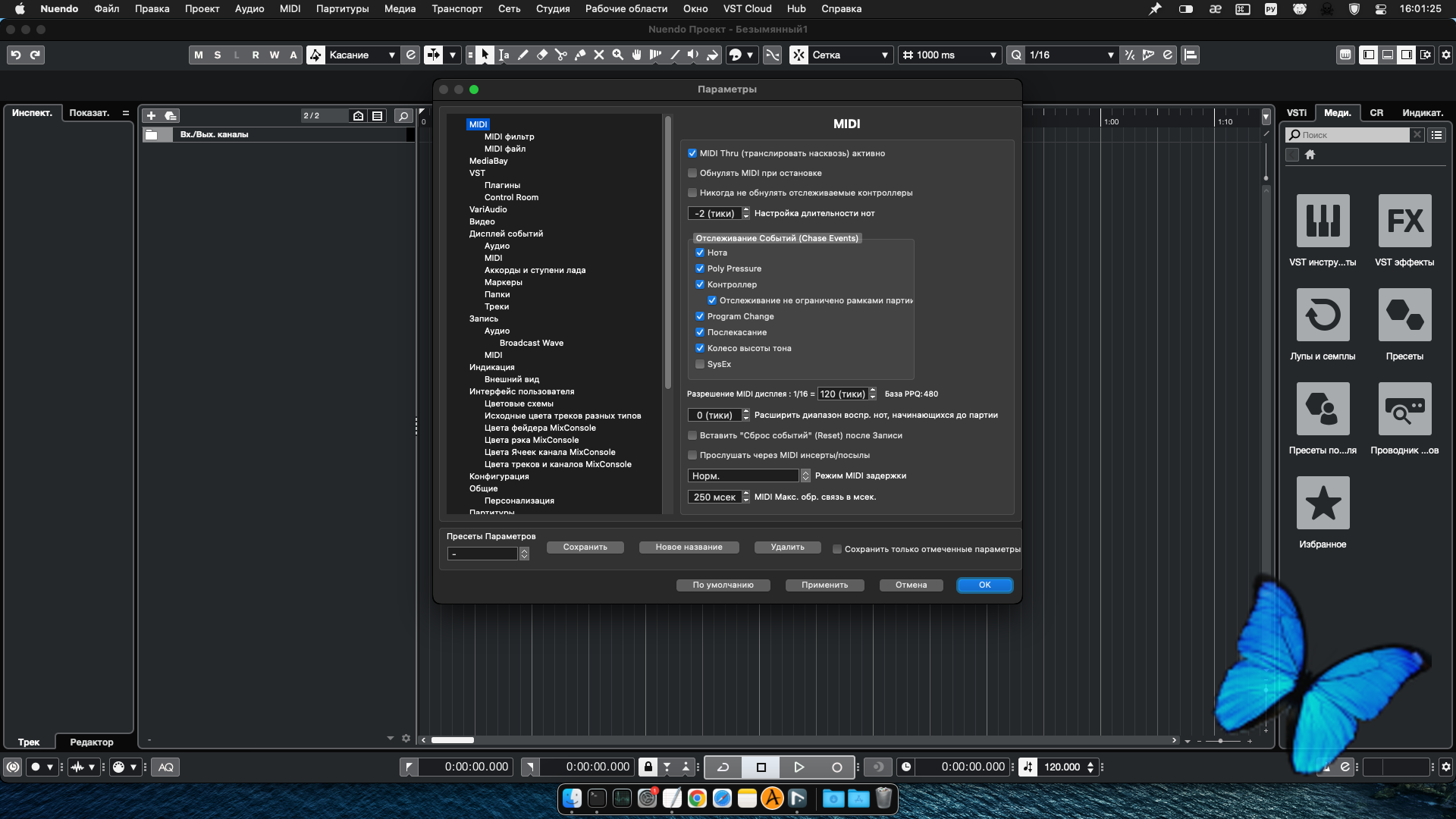Enable insert Reset after recording checkbox
The image size is (1456, 819).
pyautogui.click(x=692, y=435)
